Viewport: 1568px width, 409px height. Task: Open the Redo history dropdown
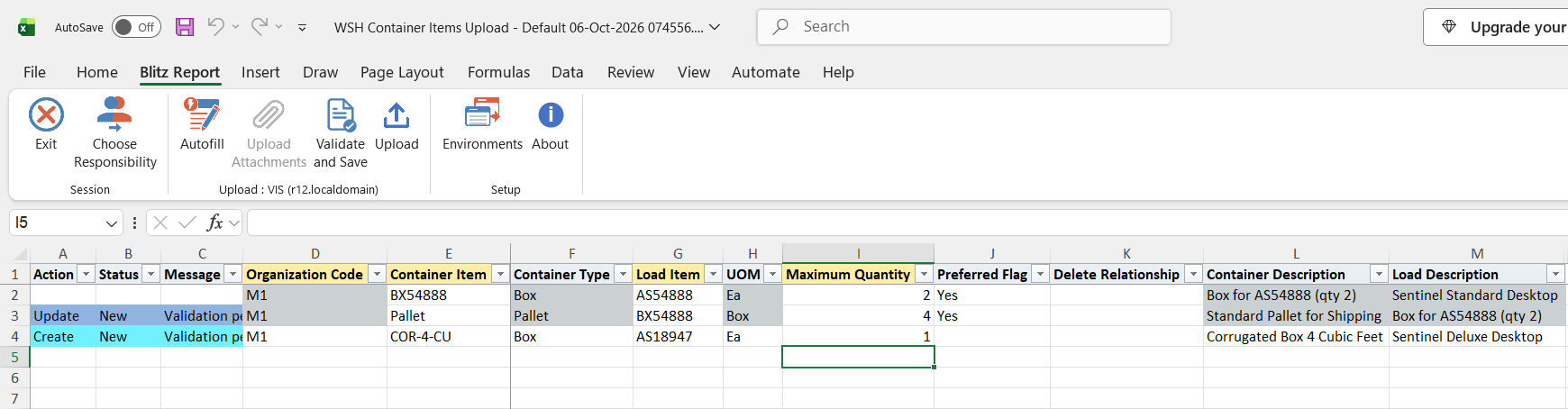(278, 27)
